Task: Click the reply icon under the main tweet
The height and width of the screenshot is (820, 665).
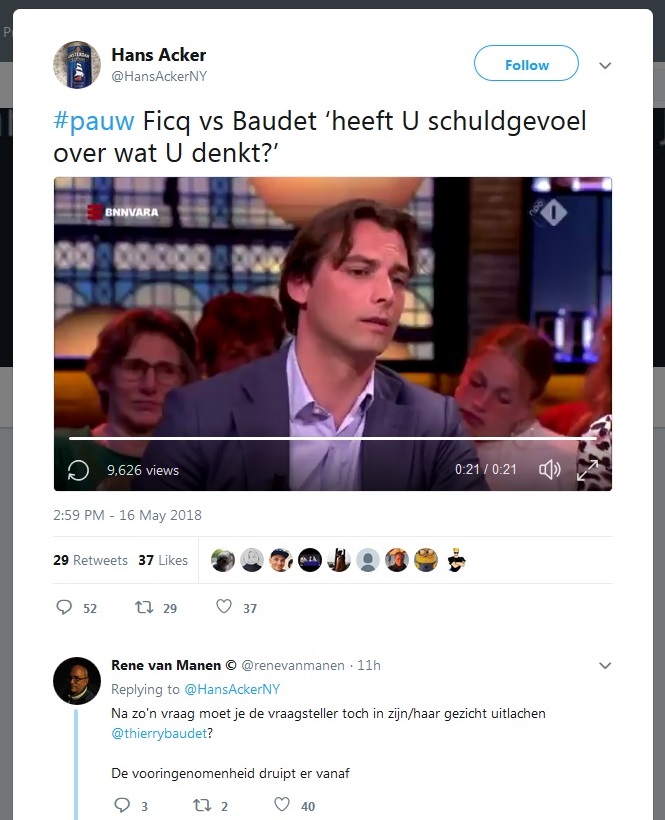Action: pos(64,607)
